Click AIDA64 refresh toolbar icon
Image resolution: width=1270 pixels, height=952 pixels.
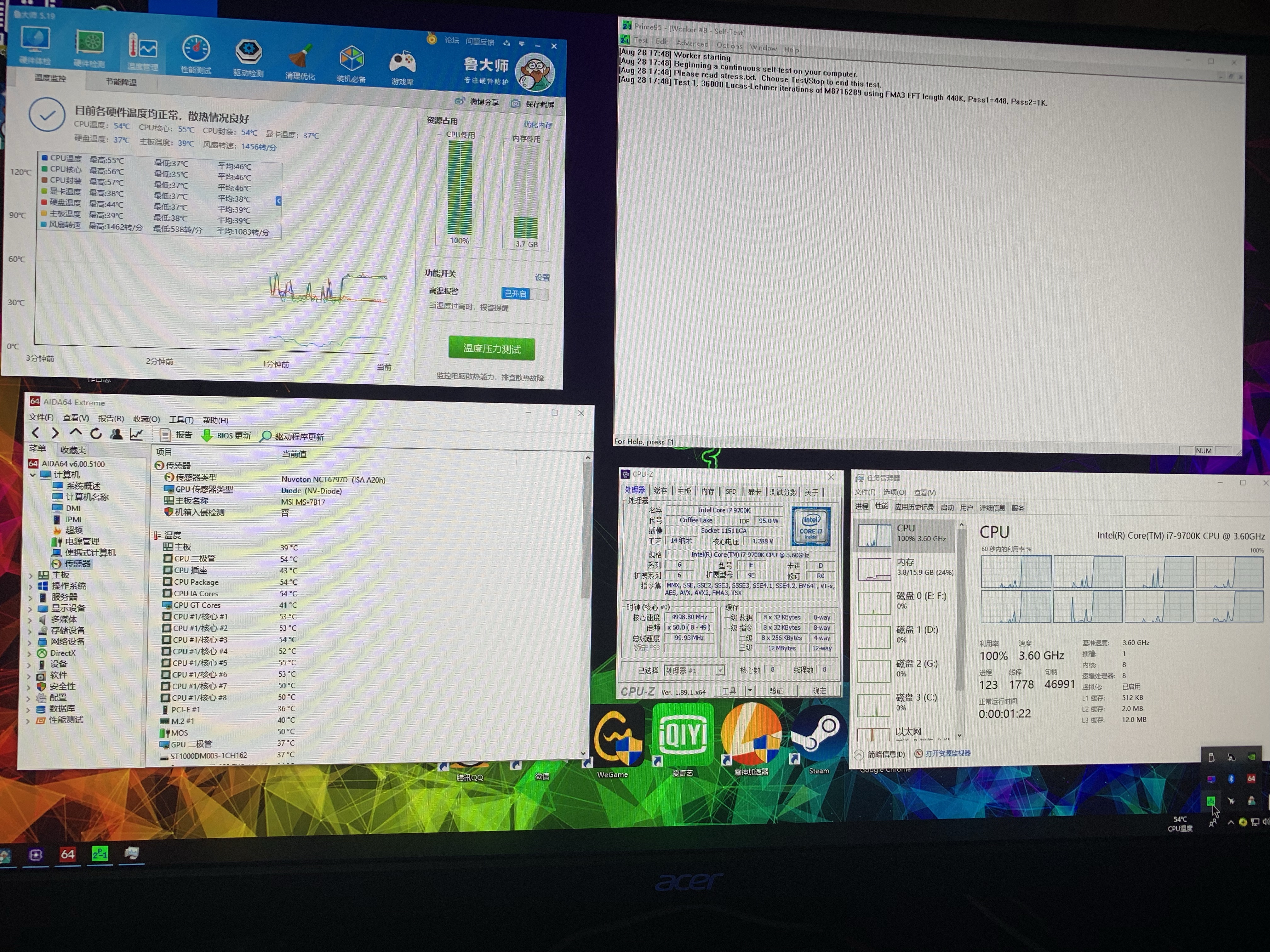point(96,434)
